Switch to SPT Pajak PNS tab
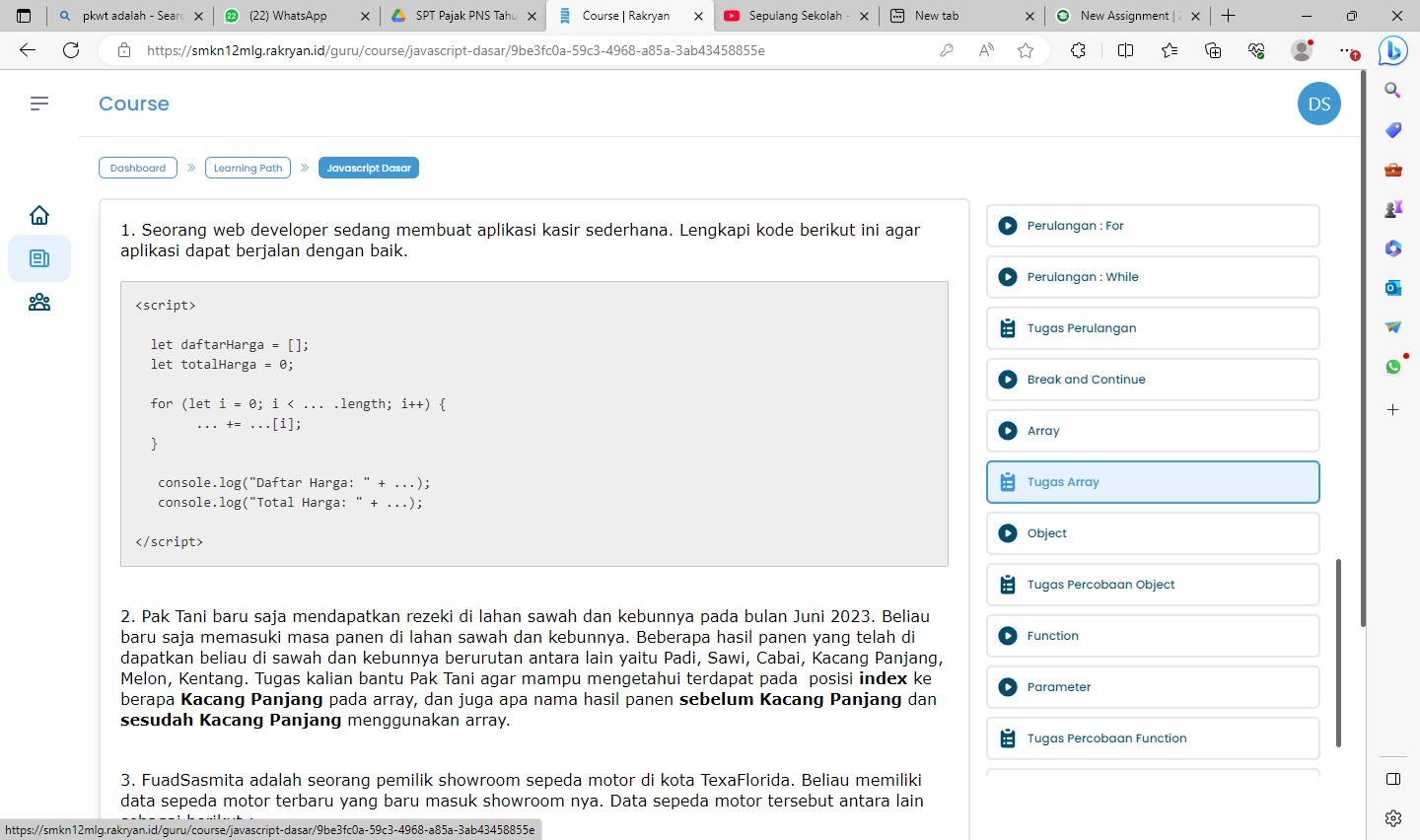The image size is (1420, 840). tap(463, 16)
